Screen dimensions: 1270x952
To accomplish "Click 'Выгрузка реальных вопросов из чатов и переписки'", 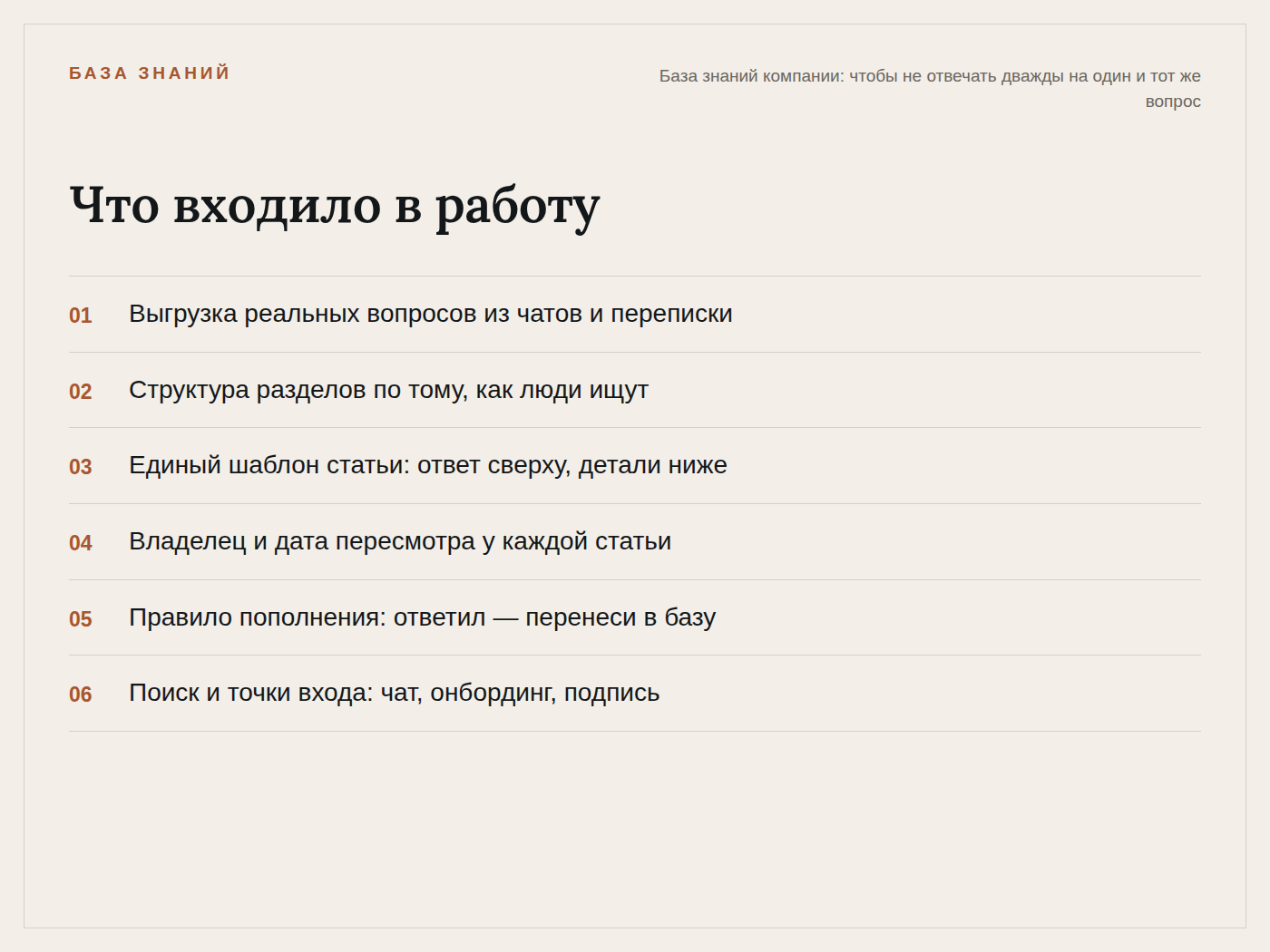I will 431,314.
